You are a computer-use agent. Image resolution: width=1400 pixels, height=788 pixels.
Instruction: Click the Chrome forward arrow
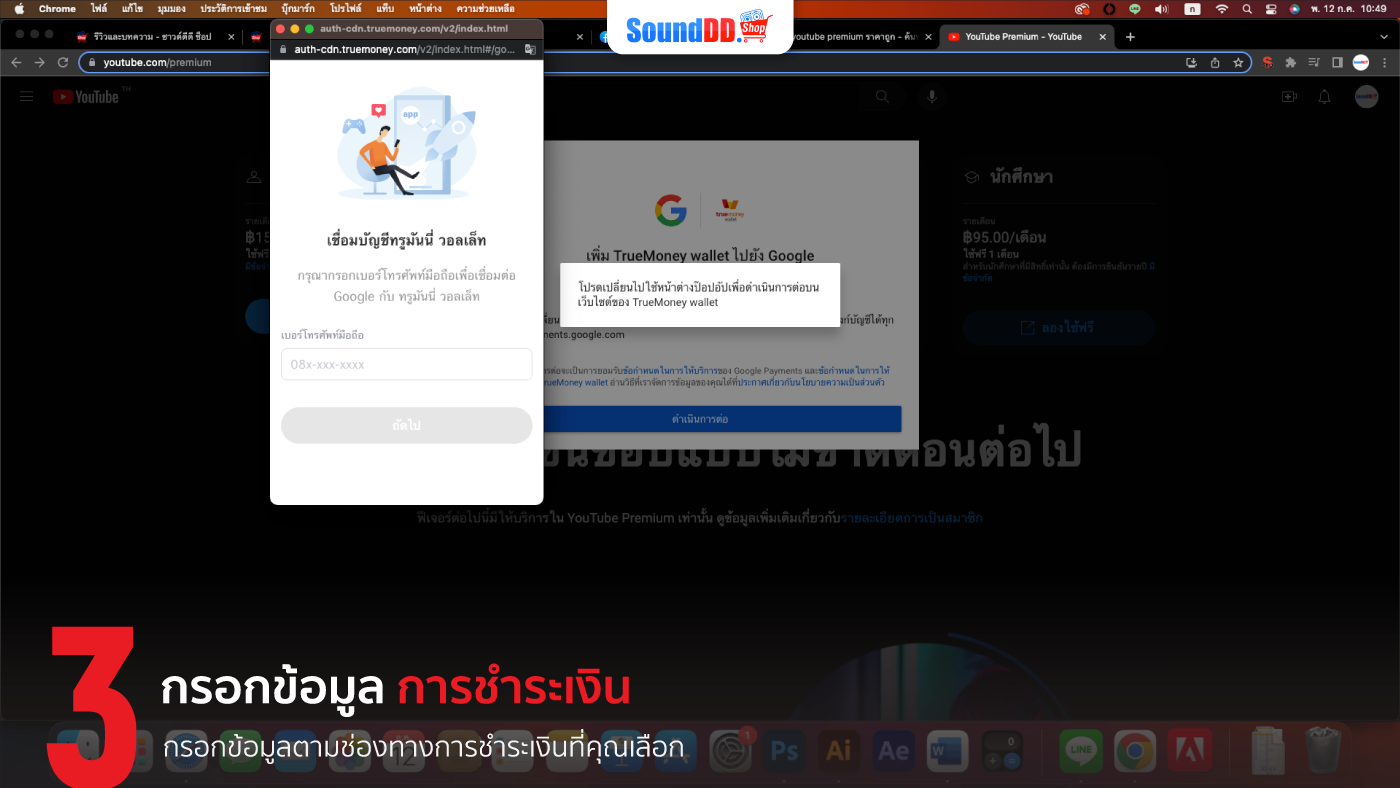39,62
